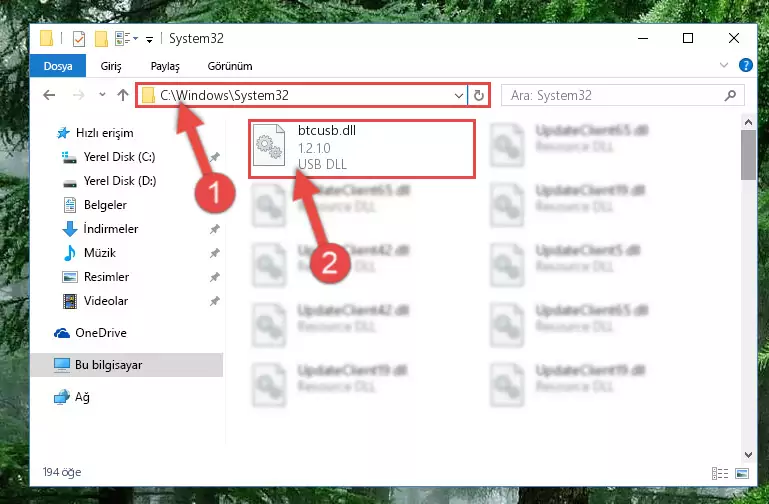The image size is (769, 504).
Task: Click the address bar path C:\Windows\System32
Action: coord(224,95)
